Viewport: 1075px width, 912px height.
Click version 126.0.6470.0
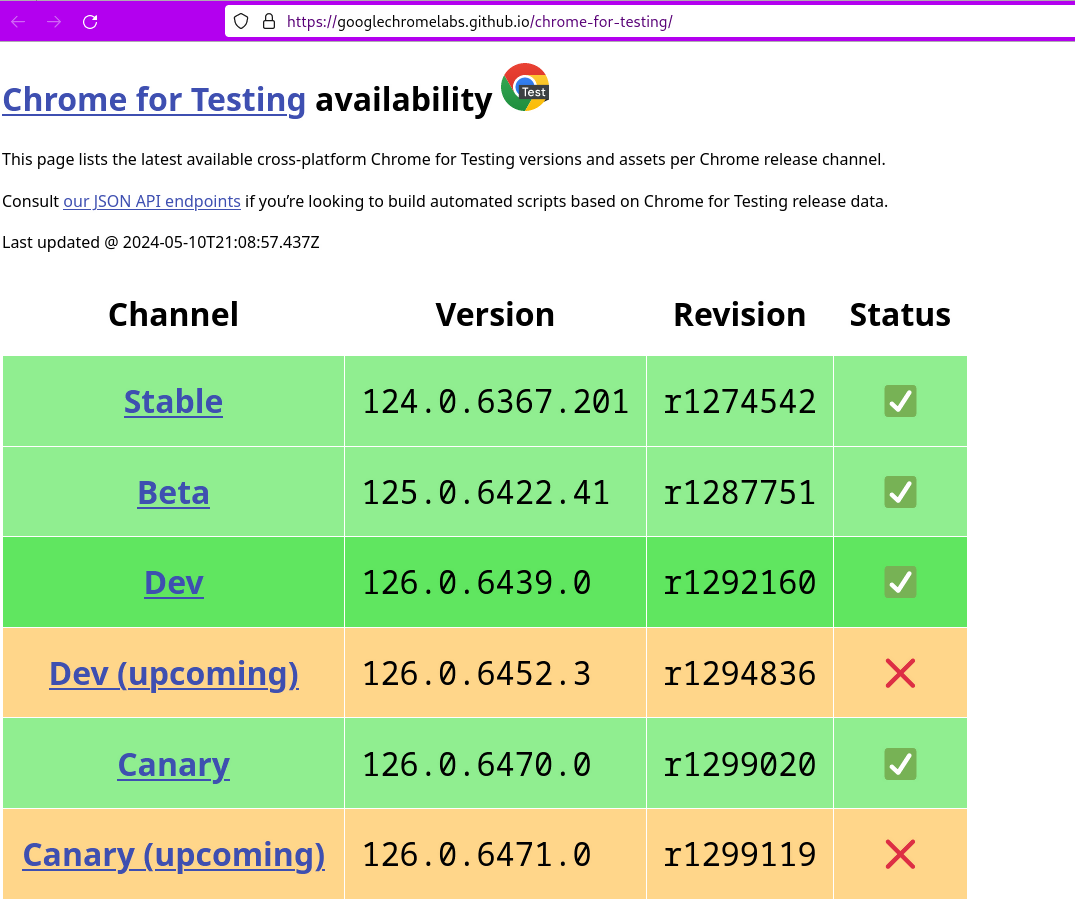(476, 764)
